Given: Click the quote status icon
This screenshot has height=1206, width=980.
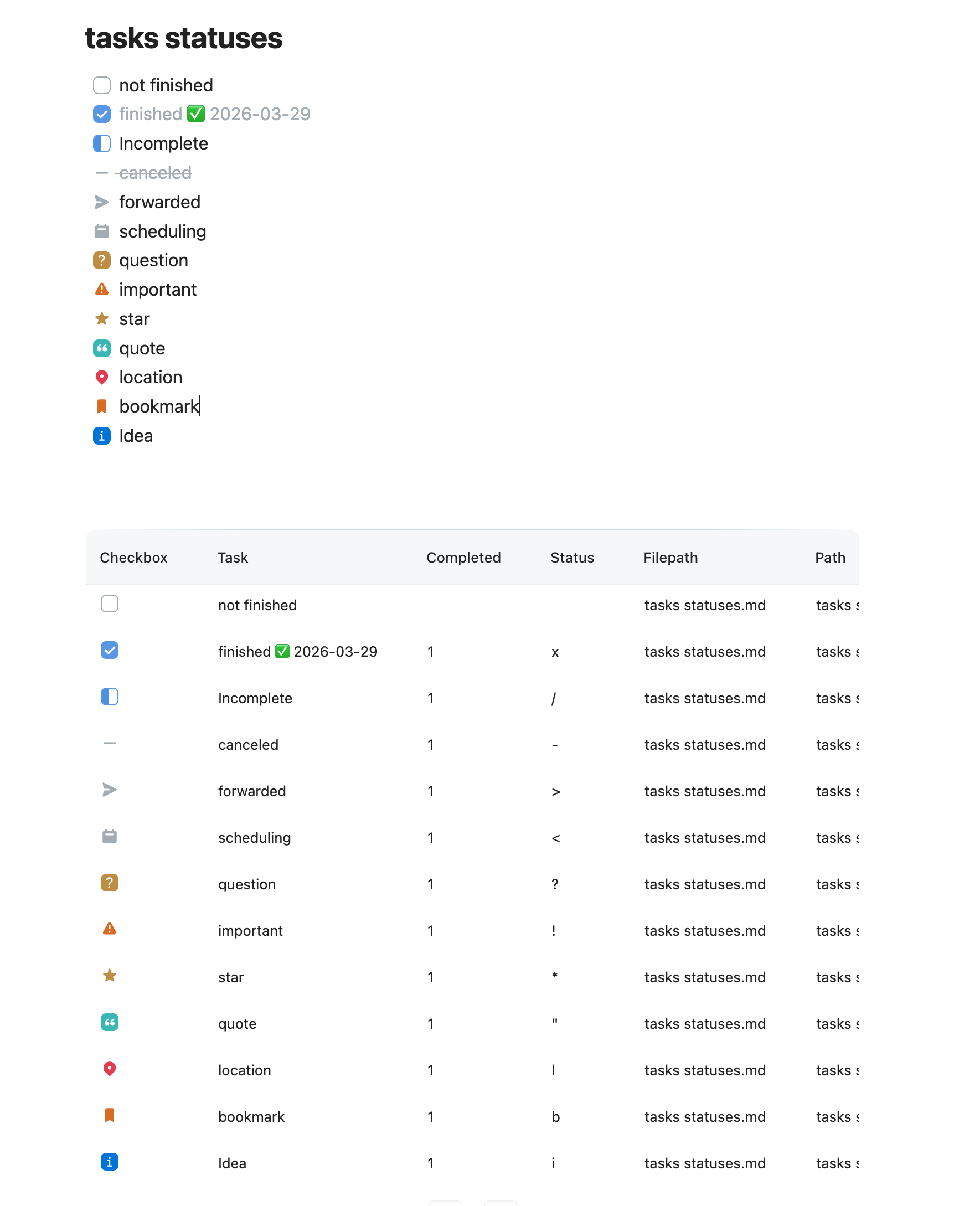Looking at the screenshot, I should click(x=102, y=348).
